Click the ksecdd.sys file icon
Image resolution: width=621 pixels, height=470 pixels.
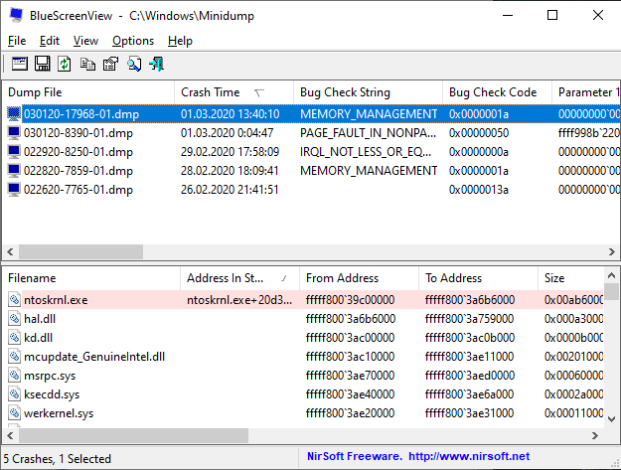[x=14, y=394]
